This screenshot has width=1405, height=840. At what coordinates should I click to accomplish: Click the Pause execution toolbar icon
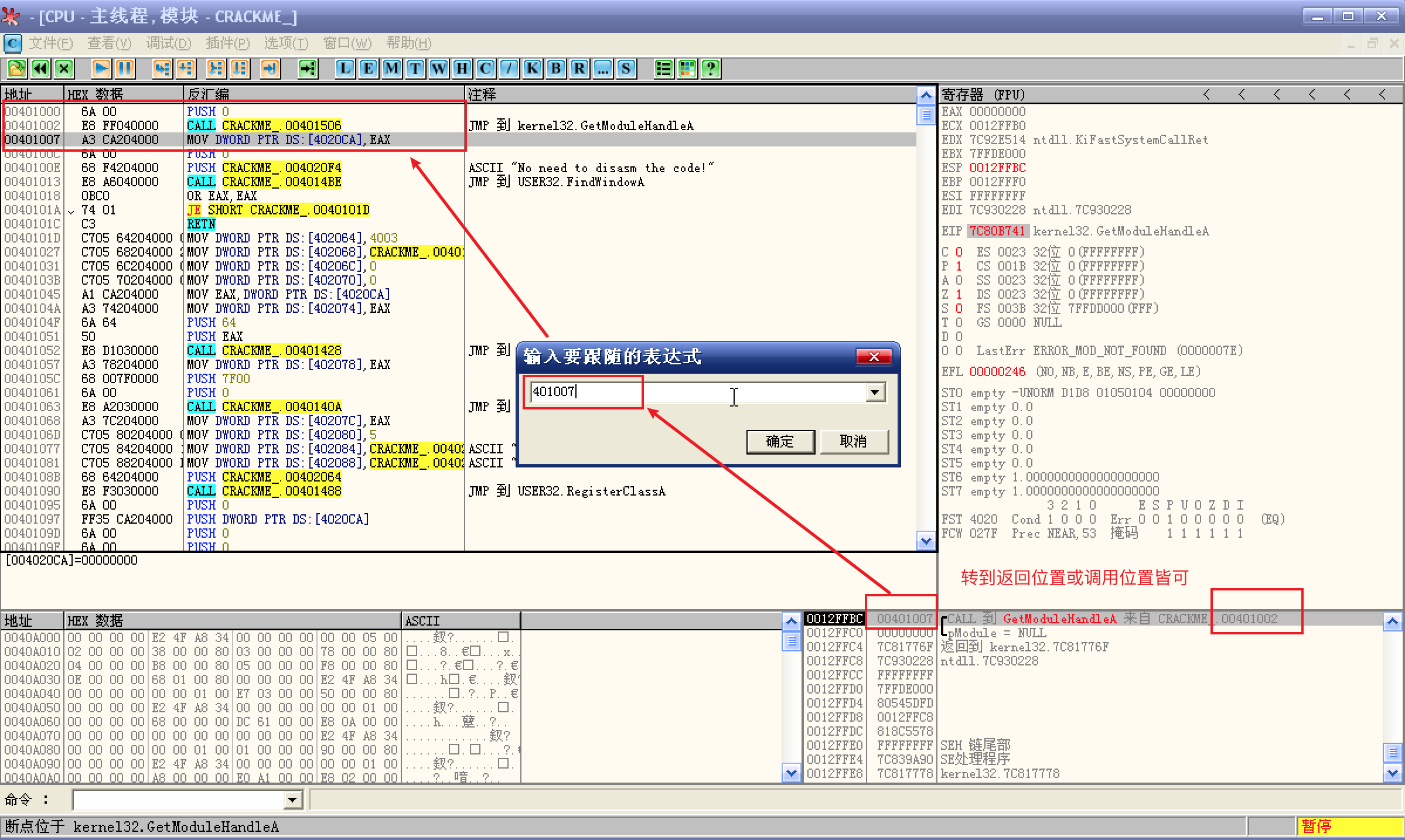click(x=124, y=69)
